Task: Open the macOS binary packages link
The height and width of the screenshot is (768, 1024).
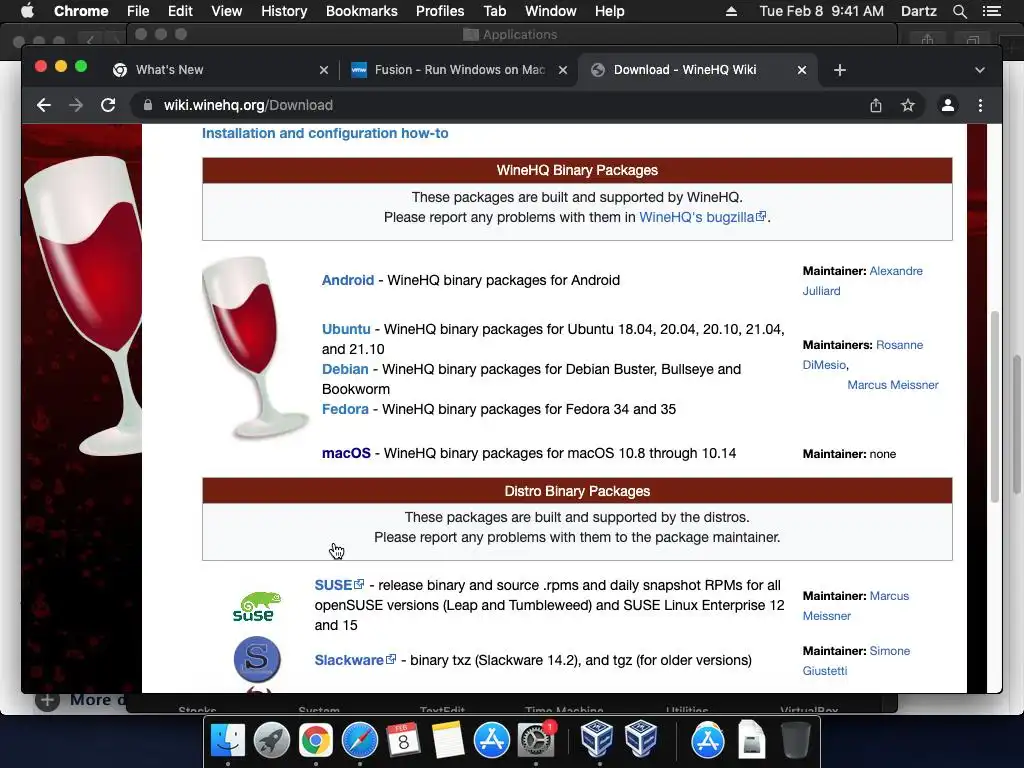Action: (346, 453)
